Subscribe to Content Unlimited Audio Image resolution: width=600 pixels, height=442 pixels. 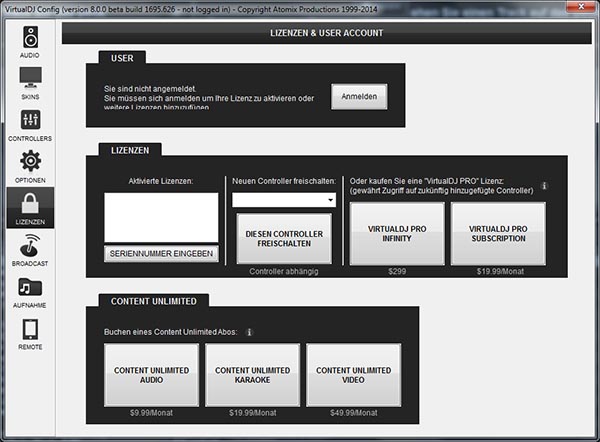click(x=152, y=375)
